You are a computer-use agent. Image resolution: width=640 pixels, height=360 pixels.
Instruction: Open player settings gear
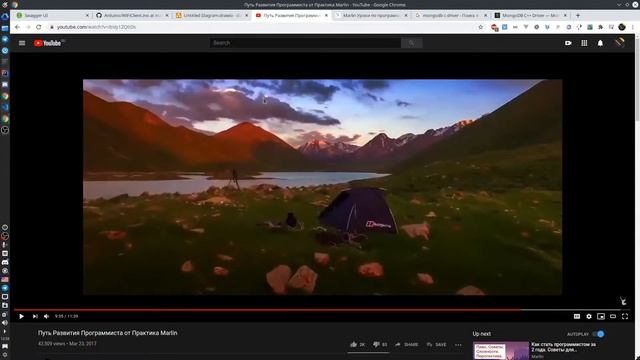(589, 316)
